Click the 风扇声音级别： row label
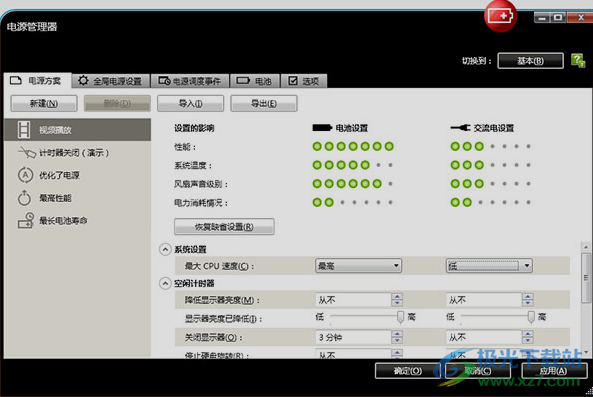The height and width of the screenshot is (397, 593). click(x=201, y=184)
